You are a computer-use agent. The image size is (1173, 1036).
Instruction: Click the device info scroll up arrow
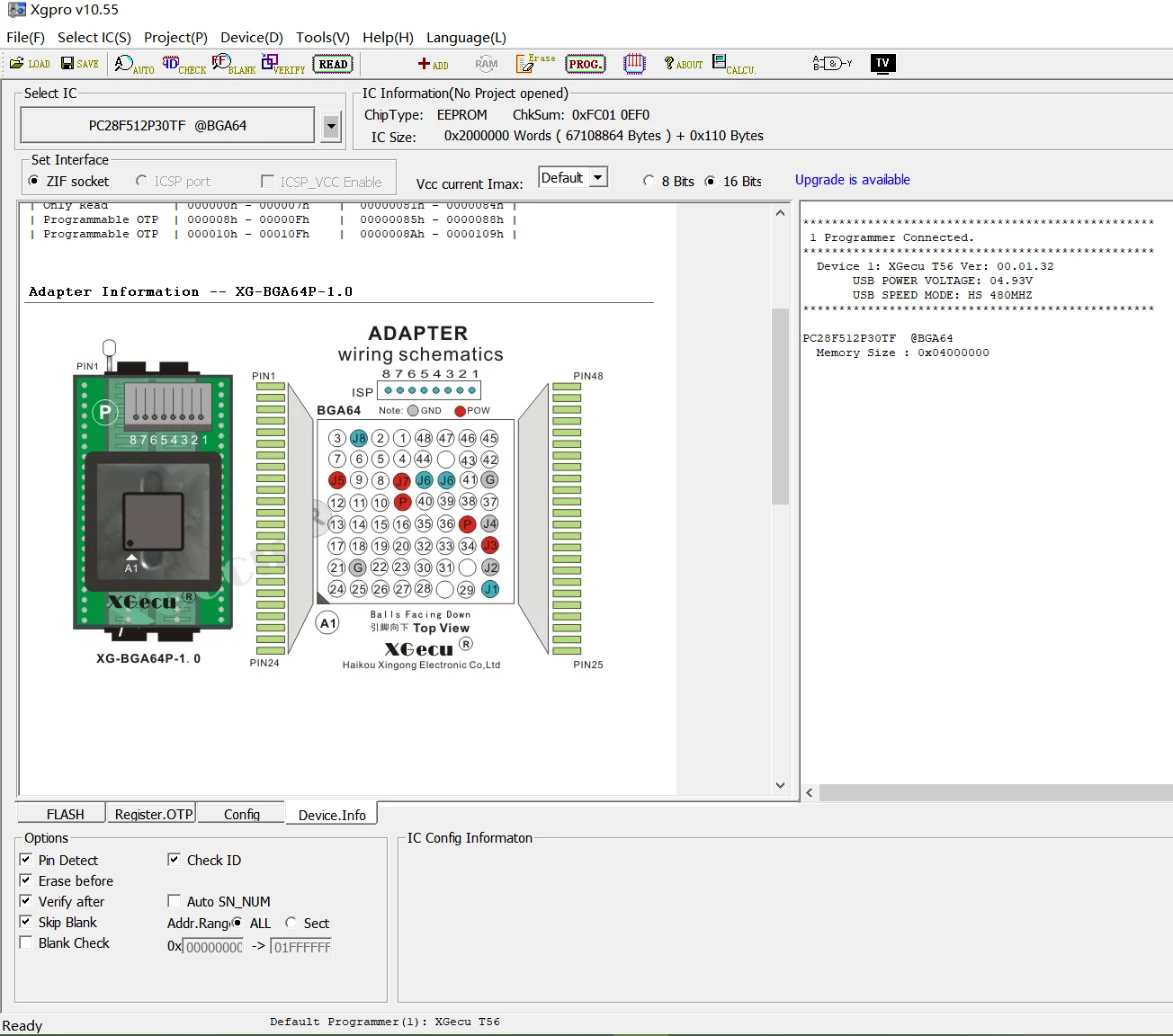pyautogui.click(x=780, y=213)
